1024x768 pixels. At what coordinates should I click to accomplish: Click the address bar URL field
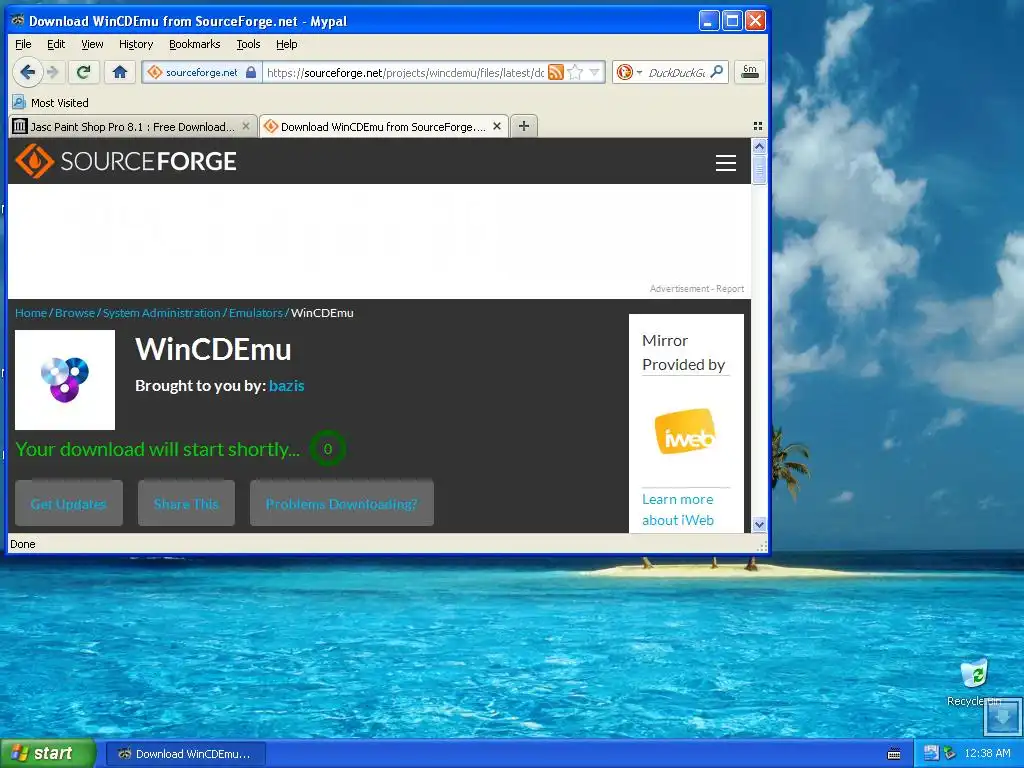(405, 72)
